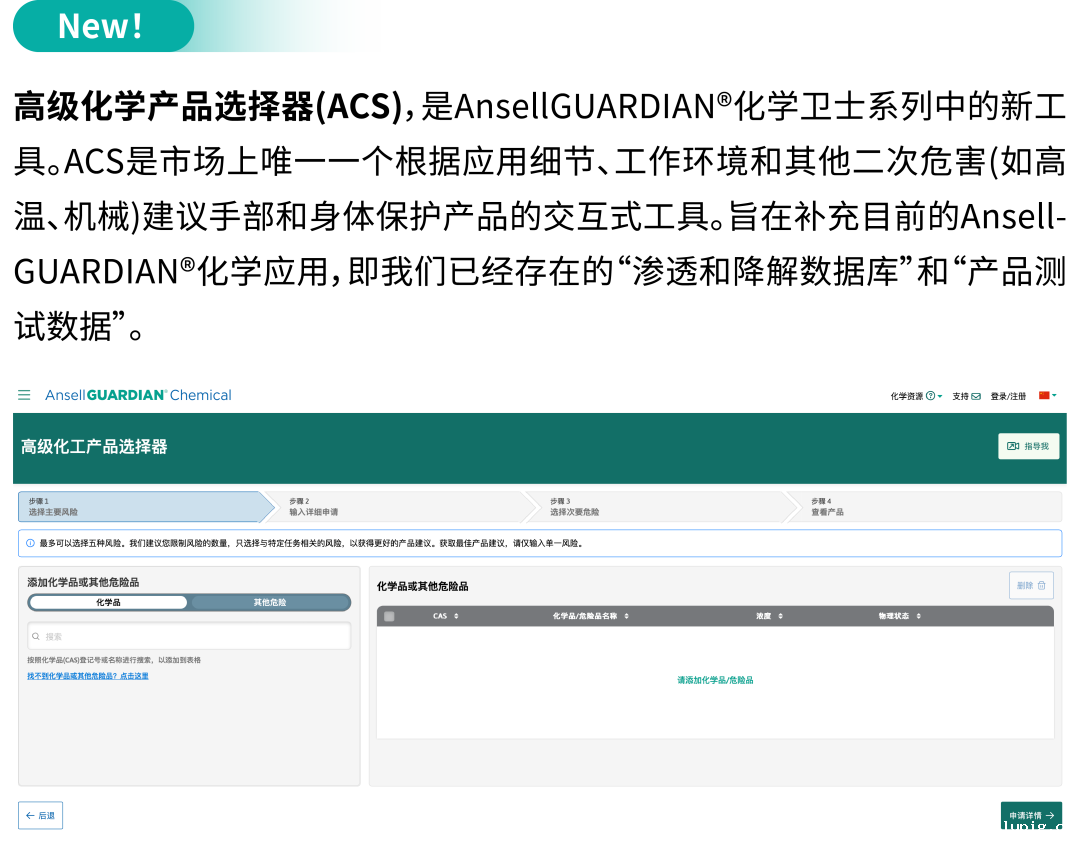Click the 支持 envelope icon
The height and width of the screenshot is (843, 1080).
point(976,396)
